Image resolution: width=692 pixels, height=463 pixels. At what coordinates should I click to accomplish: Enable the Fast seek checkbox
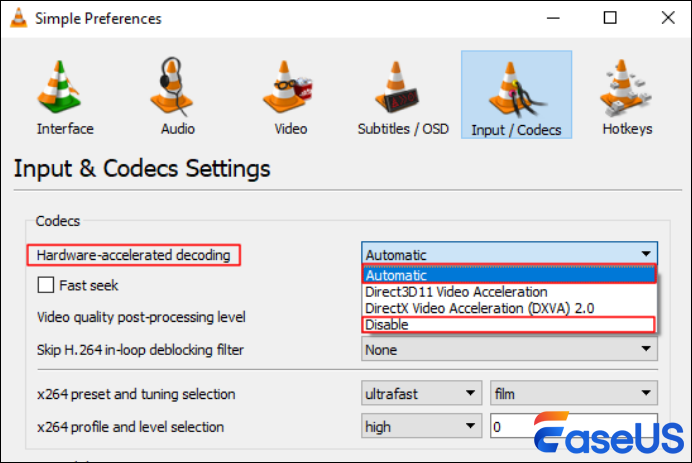pos(45,286)
